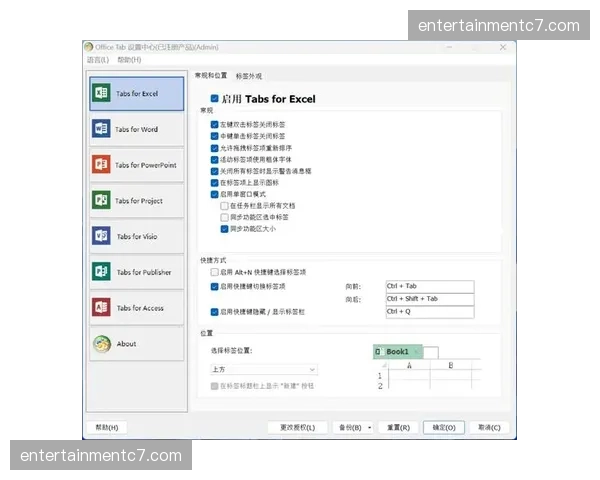Click column A header in preview
The height and width of the screenshot is (480, 600).
pyautogui.click(x=409, y=366)
